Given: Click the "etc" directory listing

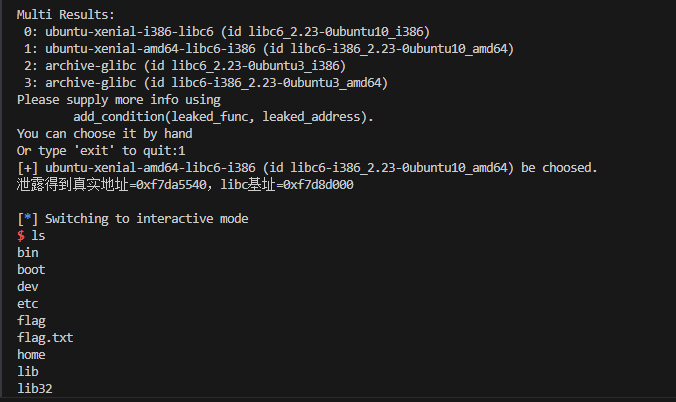Looking at the screenshot, I should click(28, 303).
